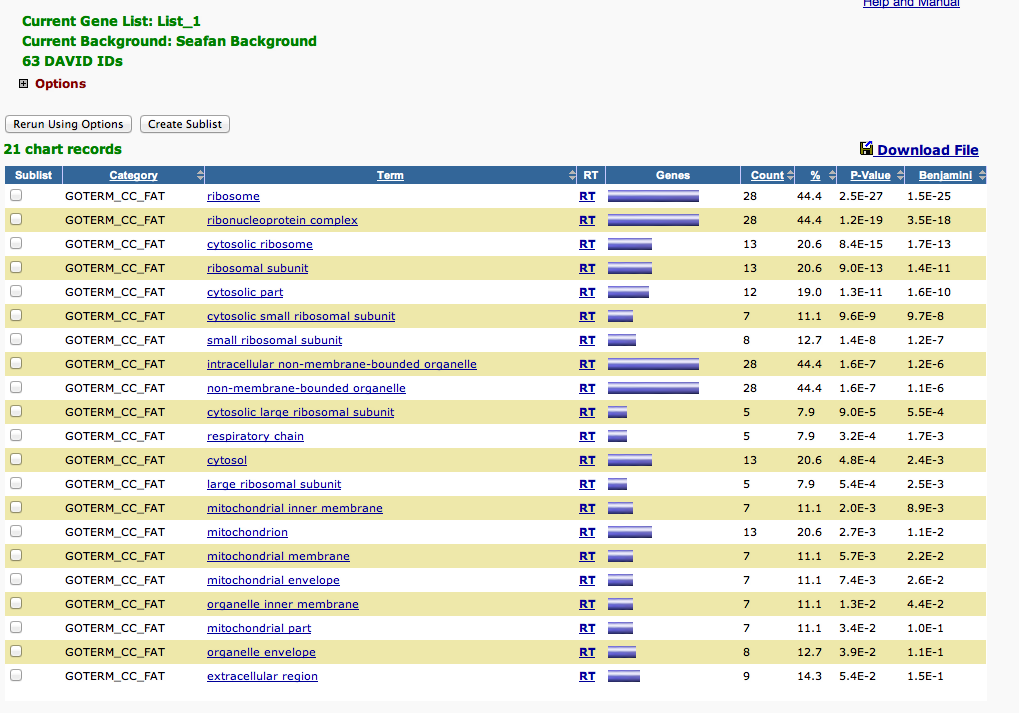Sort table by Count header

click(x=767, y=175)
